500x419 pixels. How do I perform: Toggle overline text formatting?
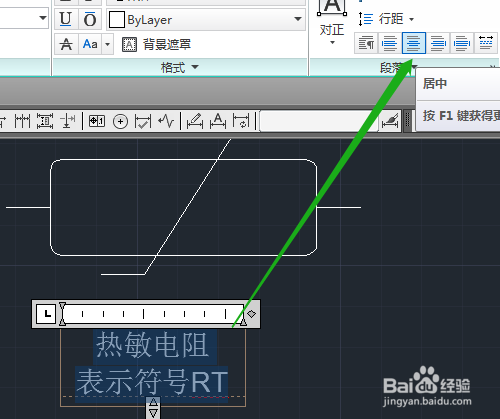click(x=90, y=19)
